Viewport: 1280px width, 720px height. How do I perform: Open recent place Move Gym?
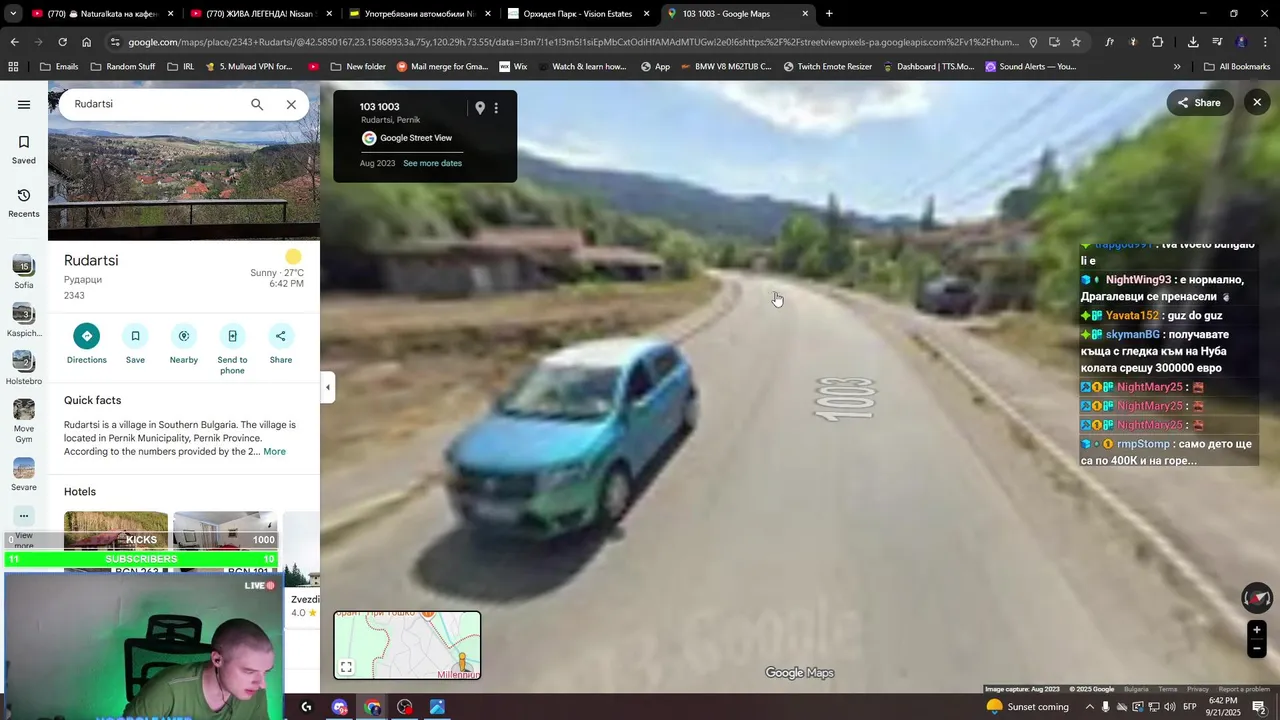(x=24, y=421)
